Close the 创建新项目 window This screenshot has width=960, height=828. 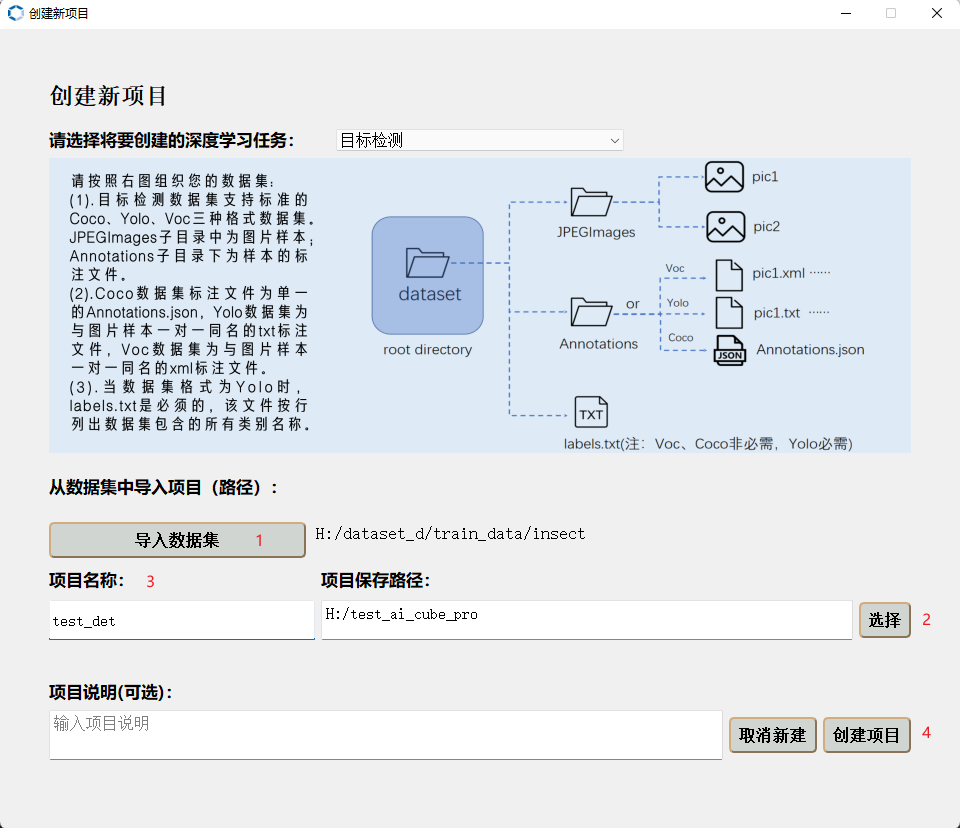[937, 13]
